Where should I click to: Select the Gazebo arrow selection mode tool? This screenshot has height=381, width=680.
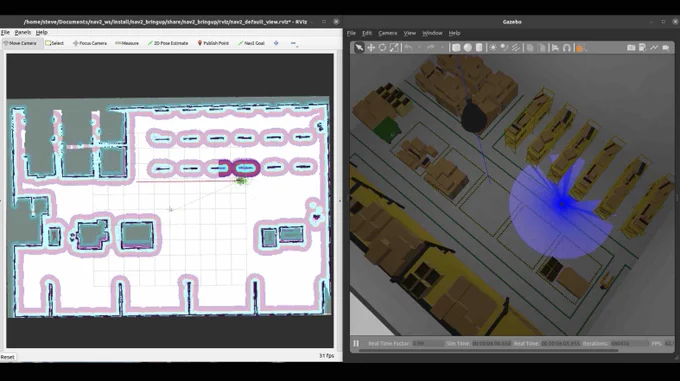[x=359, y=48]
